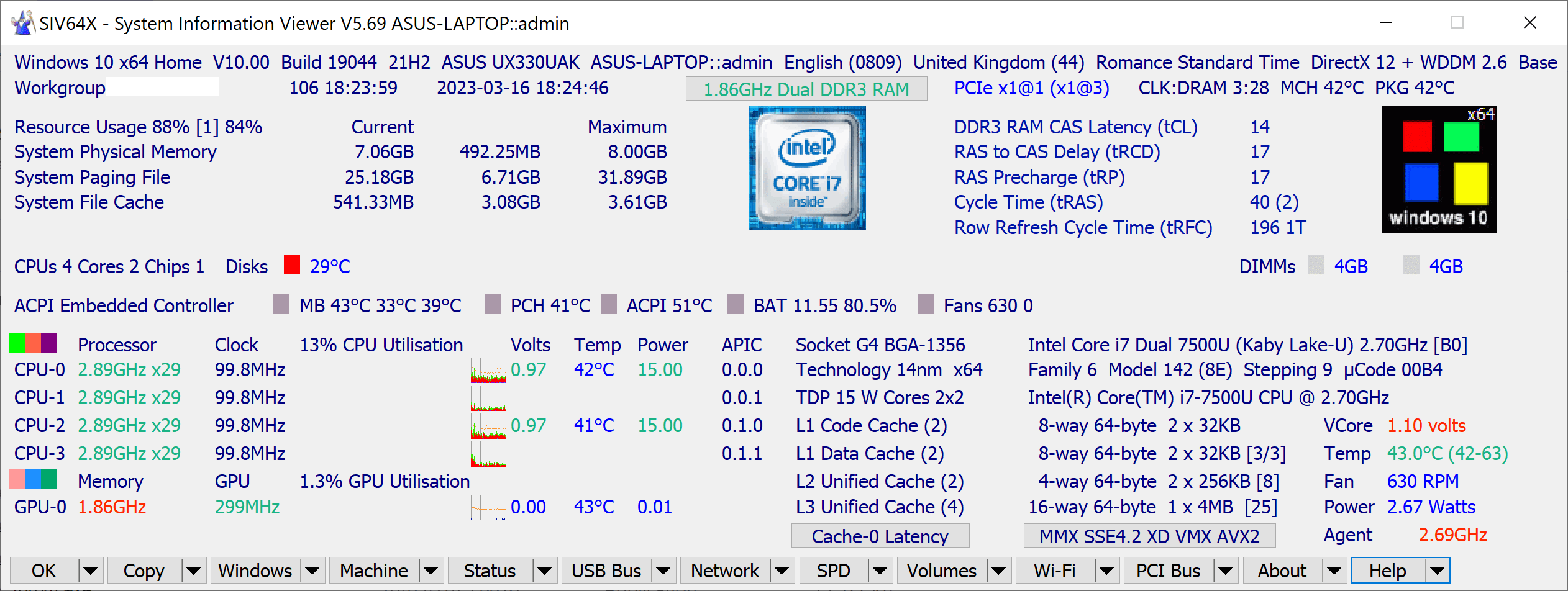Expand the SPD dropdown arrow
Screen dimensions: 1568x591
pos(880,571)
